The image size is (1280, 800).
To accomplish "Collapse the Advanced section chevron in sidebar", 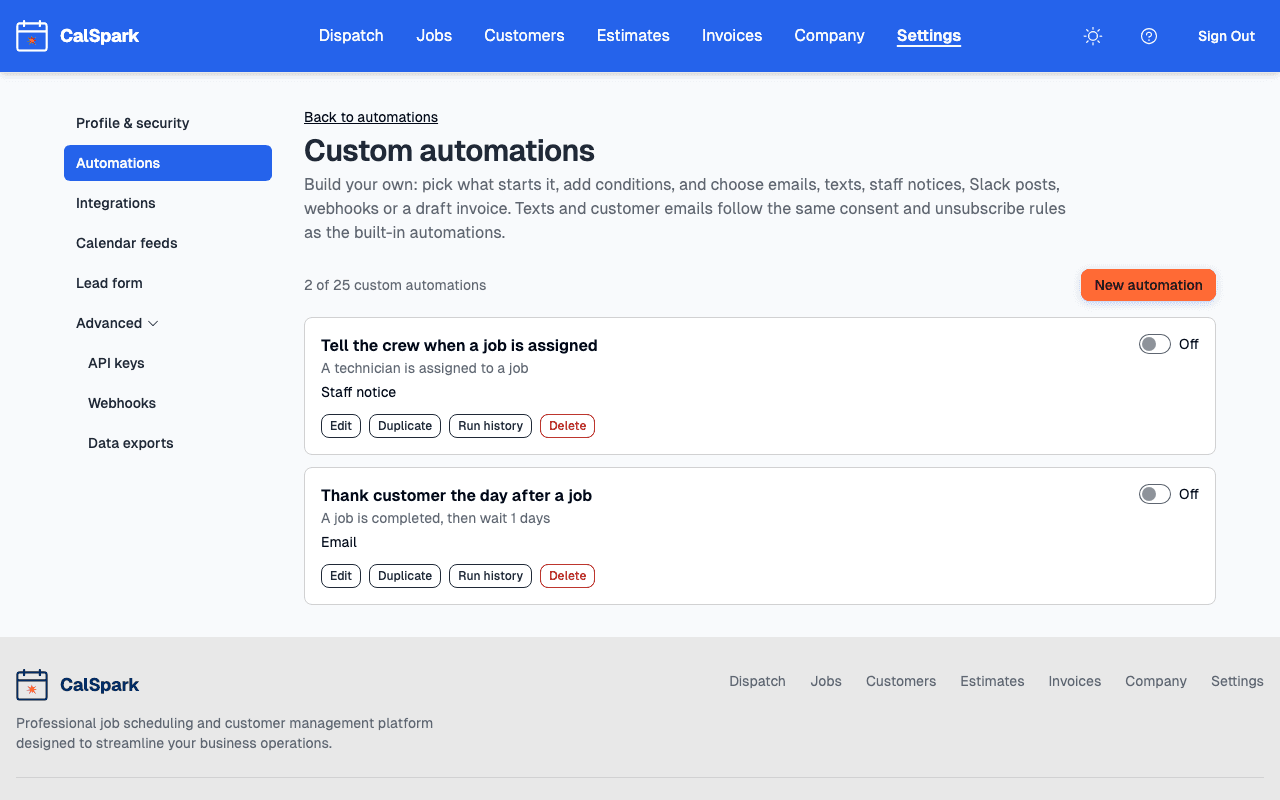I will (153, 323).
